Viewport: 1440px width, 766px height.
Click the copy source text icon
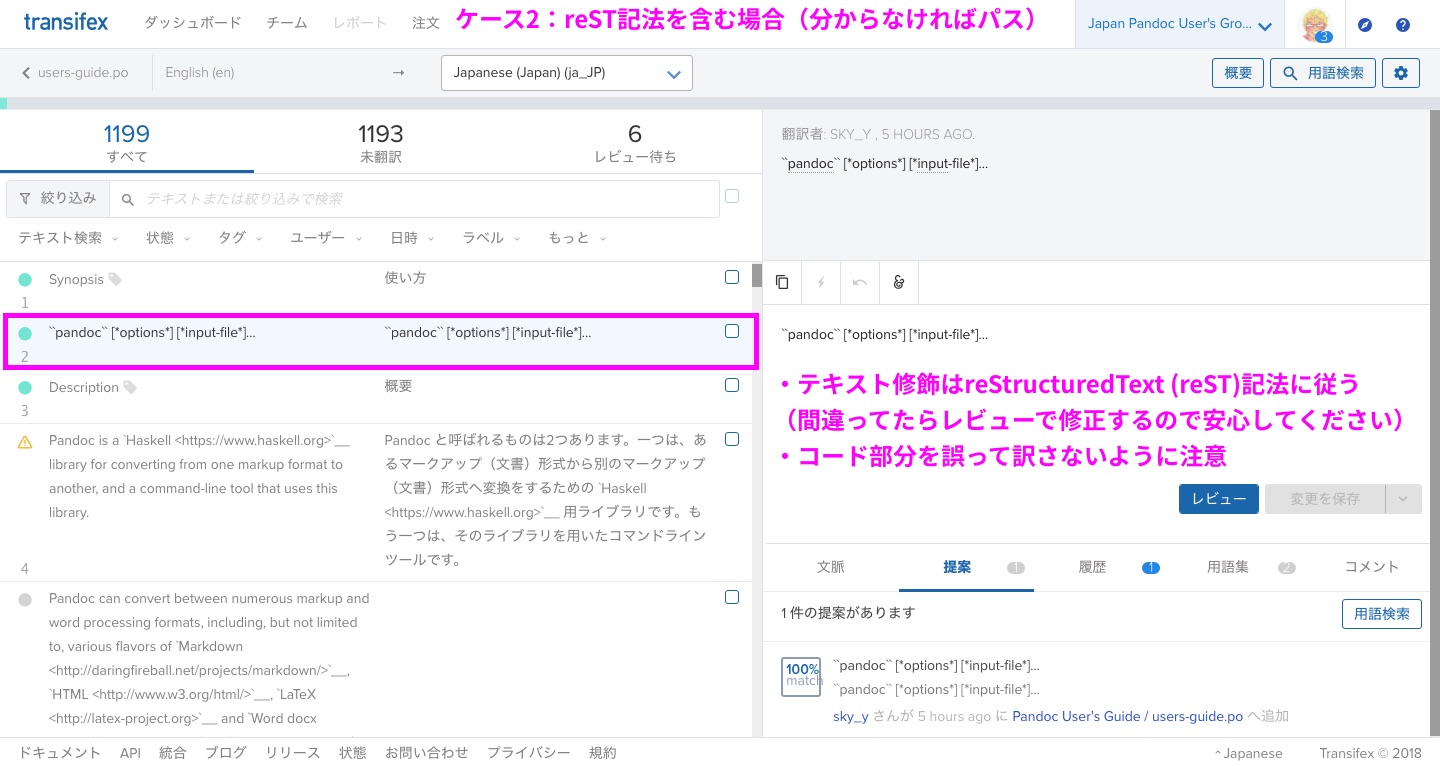click(x=782, y=283)
